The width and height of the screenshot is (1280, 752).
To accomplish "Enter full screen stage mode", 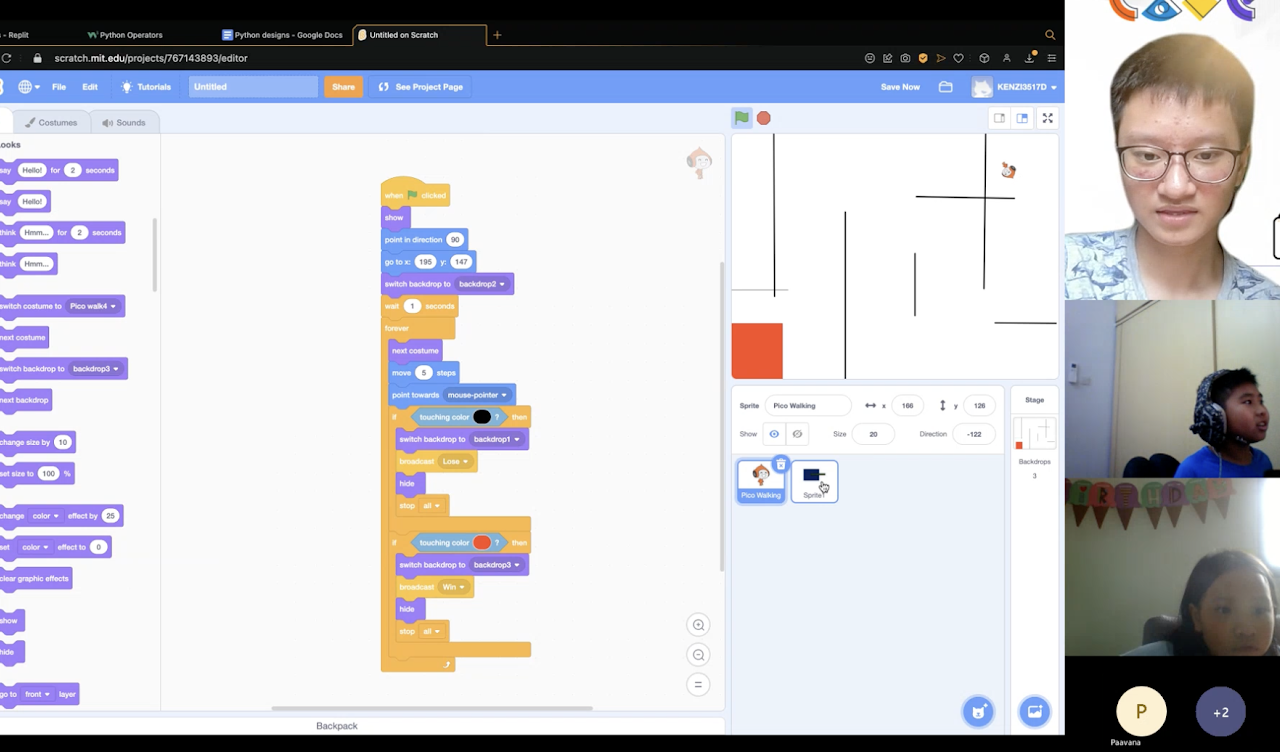I will (x=1047, y=118).
